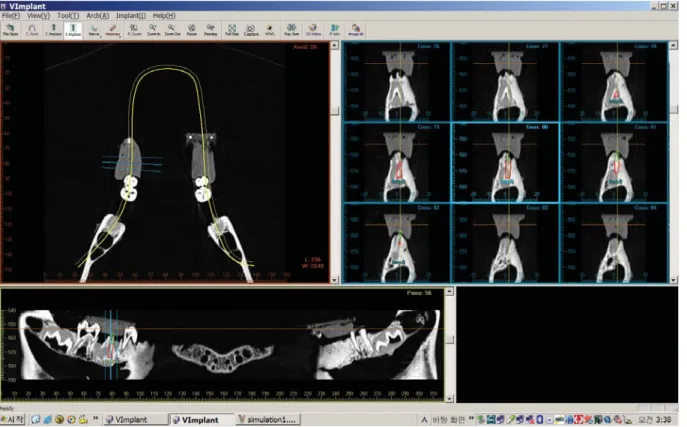This screenshot has width=687, height=427.
Task: Click the active VImplant taskbar button
Action: coord(202,420)
